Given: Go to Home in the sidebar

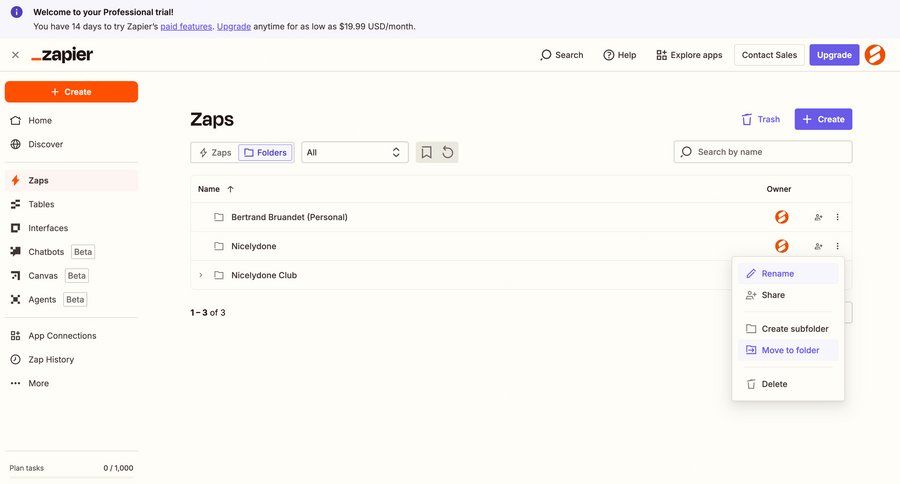Looking at the screenshot, I should (71, 121).
